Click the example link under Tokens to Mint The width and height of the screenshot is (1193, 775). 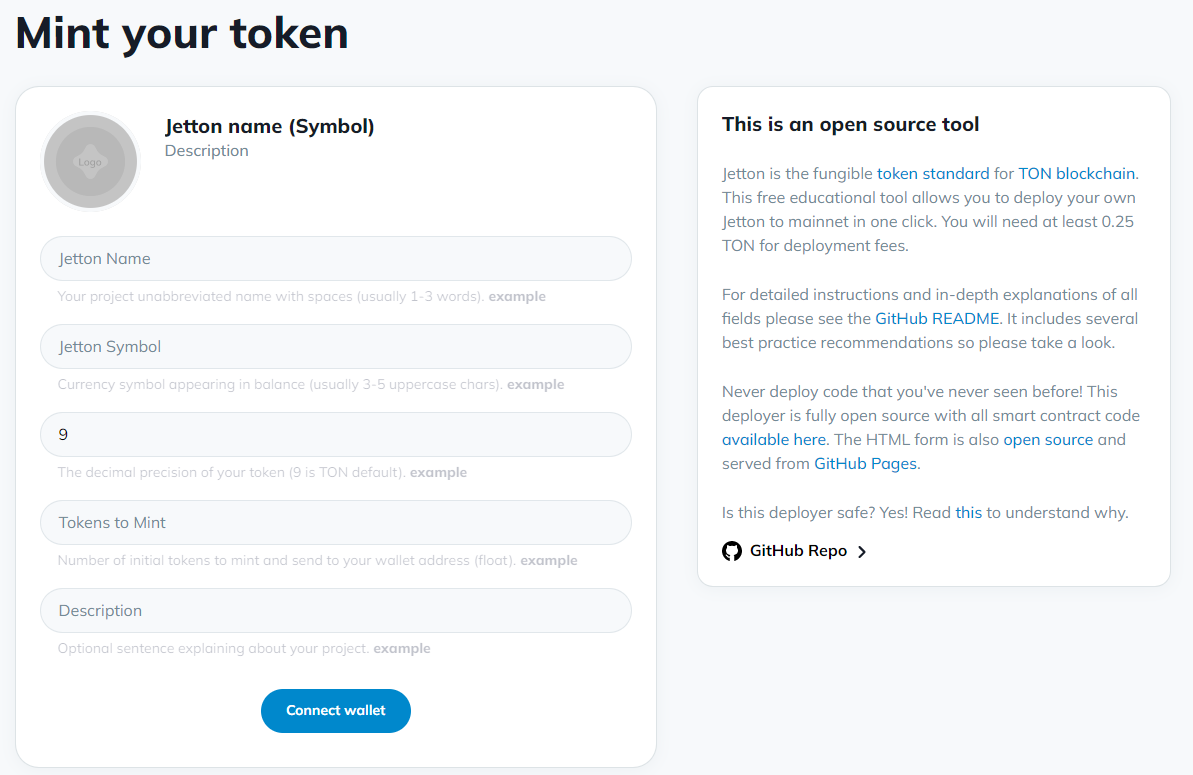tap(549, 560)
